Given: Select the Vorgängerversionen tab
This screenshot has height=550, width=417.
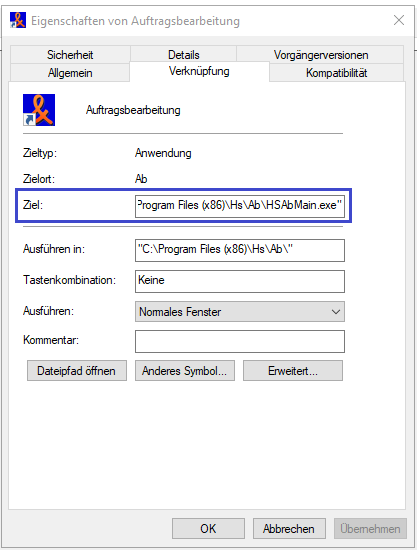Looking at the screenshot, I should (321, 55).
